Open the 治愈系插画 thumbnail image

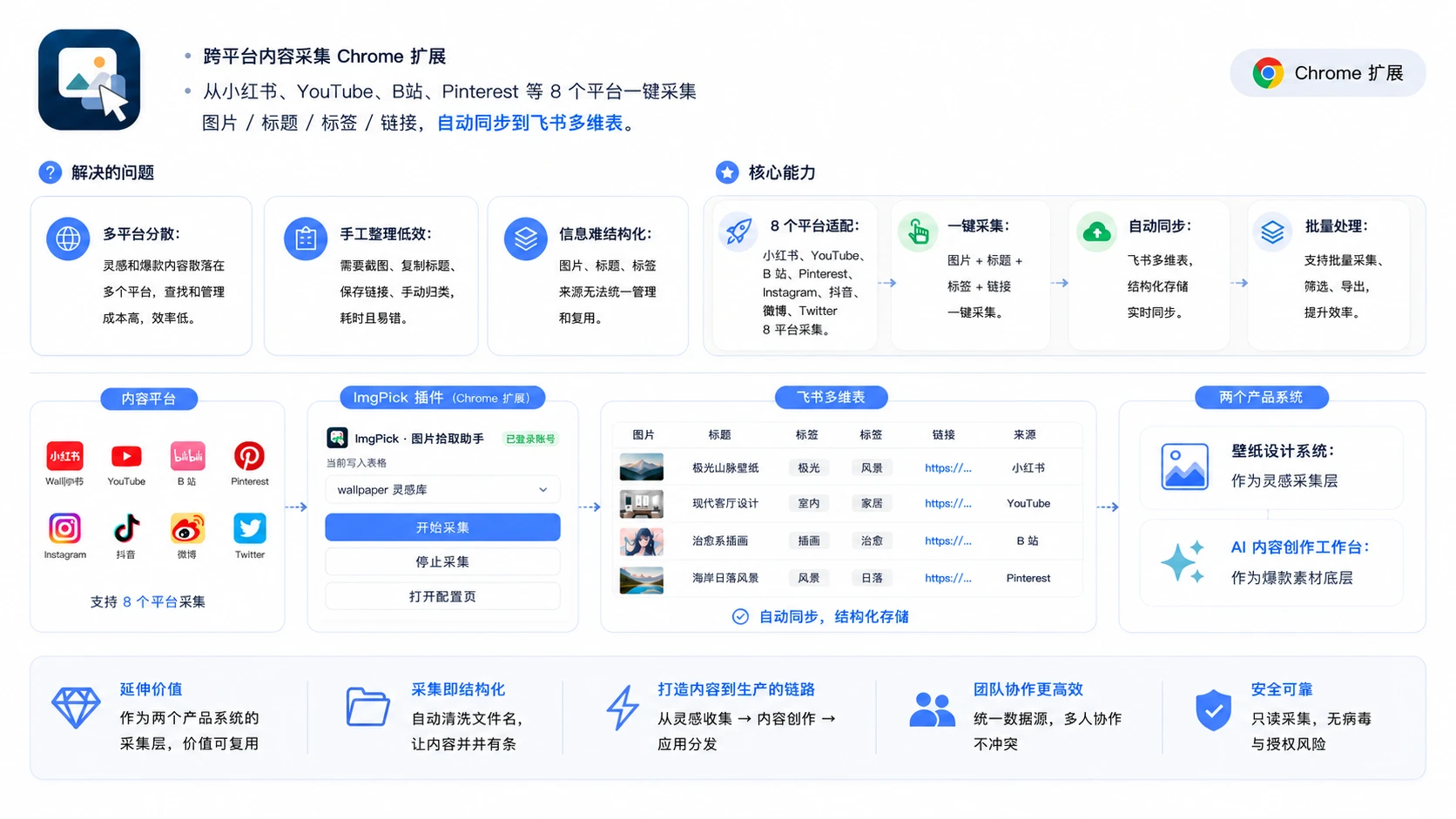coord(641,541)
